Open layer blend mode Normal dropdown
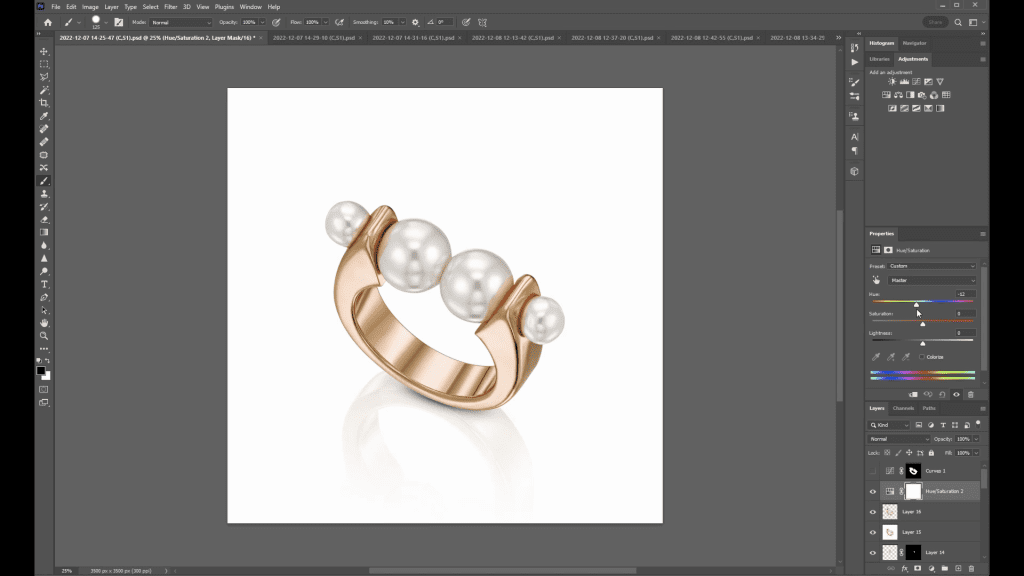Viewport: 1024px width, 576px height. tap(899, 439)
